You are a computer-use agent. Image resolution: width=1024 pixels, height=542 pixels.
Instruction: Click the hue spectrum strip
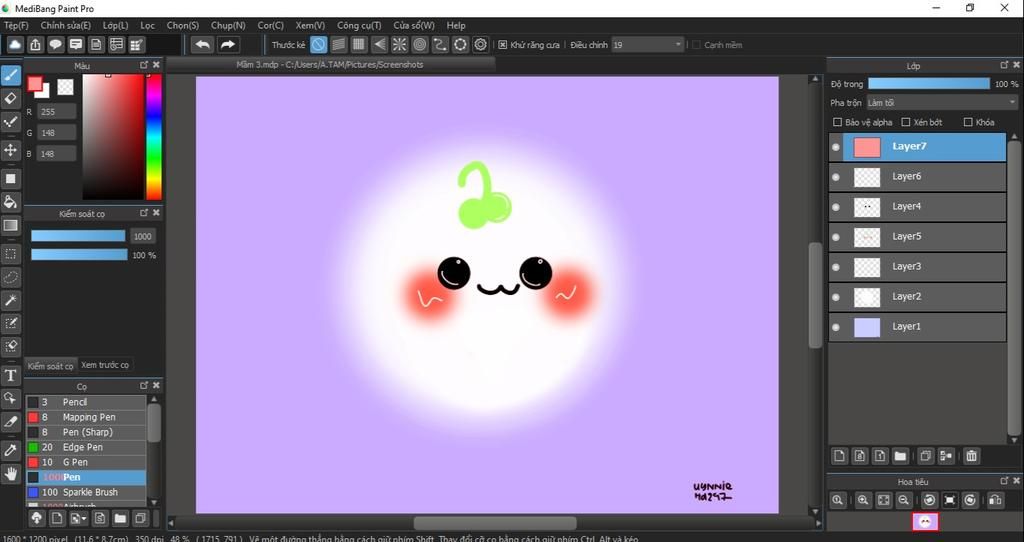[x=153, y=136]
